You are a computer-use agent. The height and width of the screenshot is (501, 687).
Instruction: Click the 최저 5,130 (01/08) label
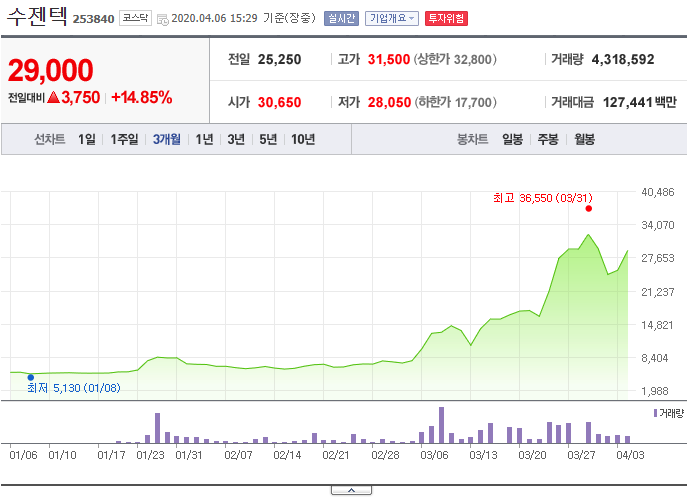click(74, 388)
